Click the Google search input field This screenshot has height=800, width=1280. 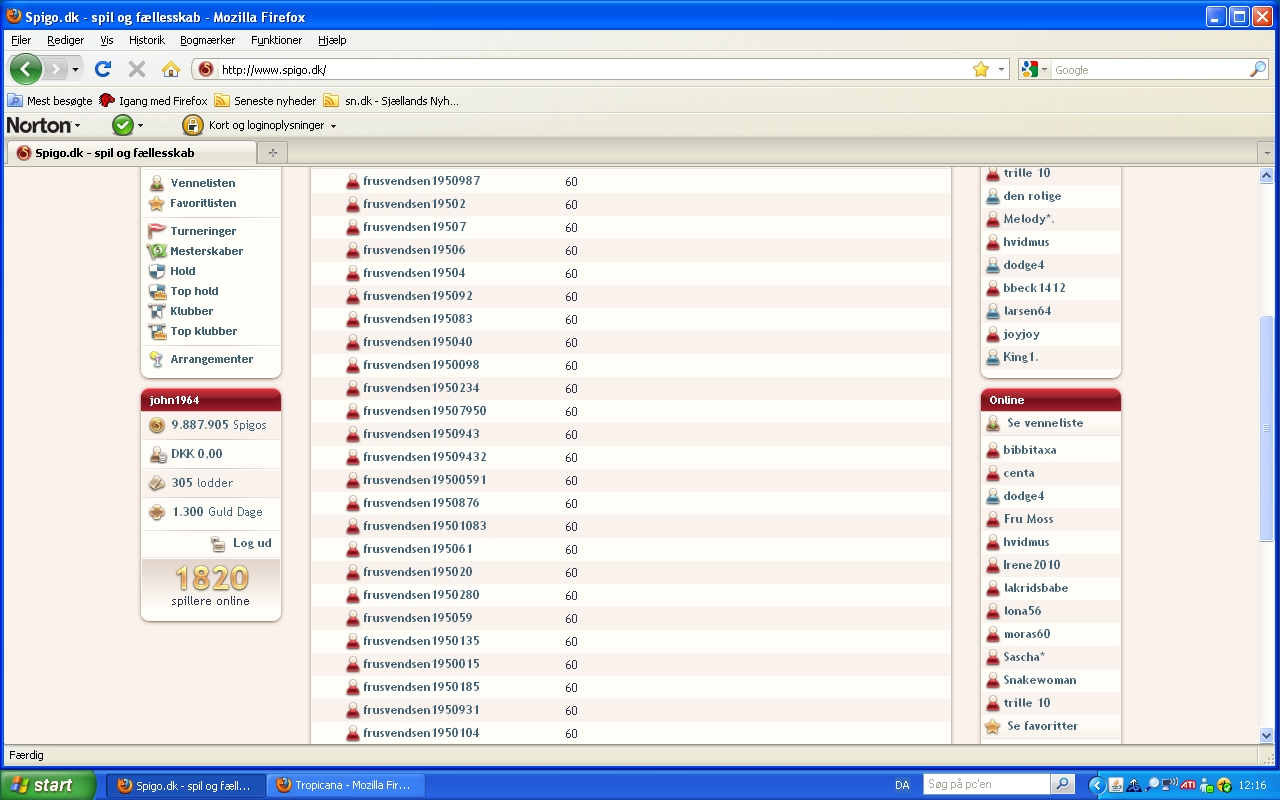pos(1150,70)
